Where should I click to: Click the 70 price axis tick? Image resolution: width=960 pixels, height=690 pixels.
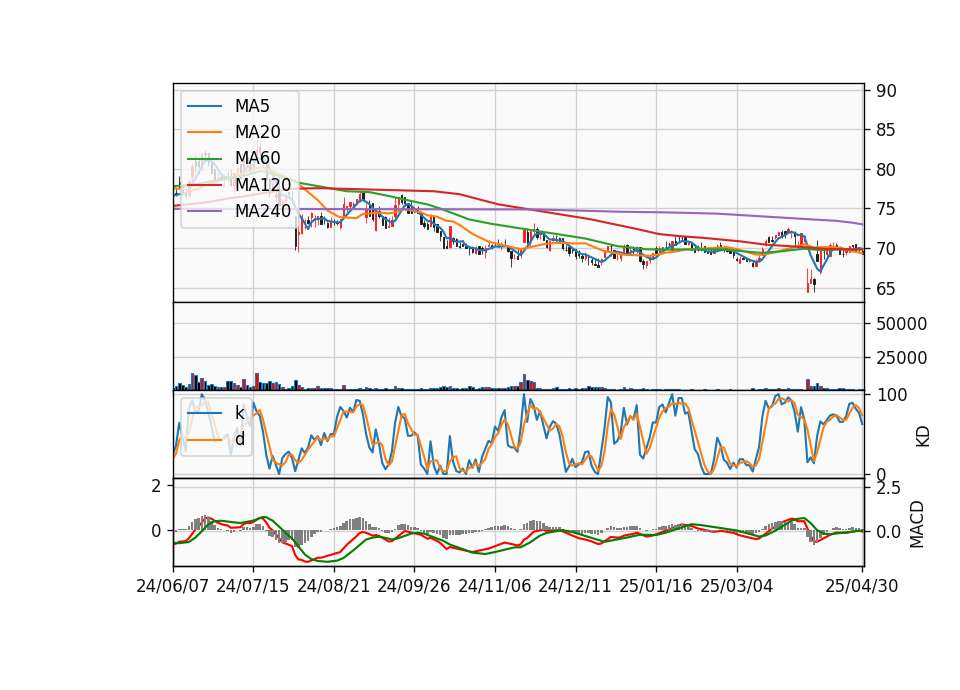pyautogui.click(x=886, y=249)
